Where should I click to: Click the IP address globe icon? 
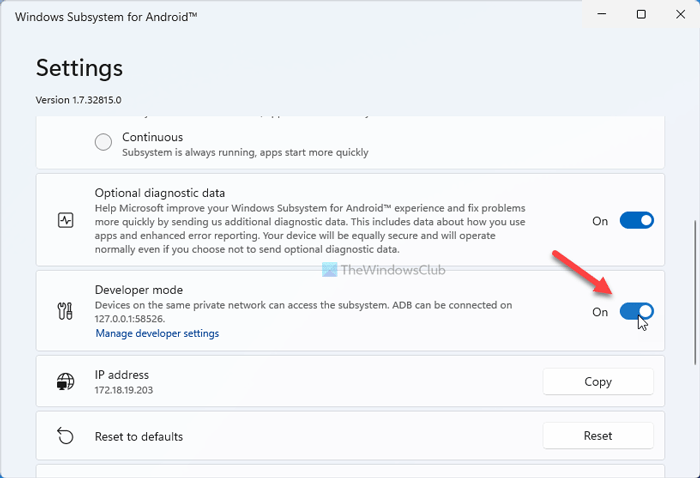[66, 381]
